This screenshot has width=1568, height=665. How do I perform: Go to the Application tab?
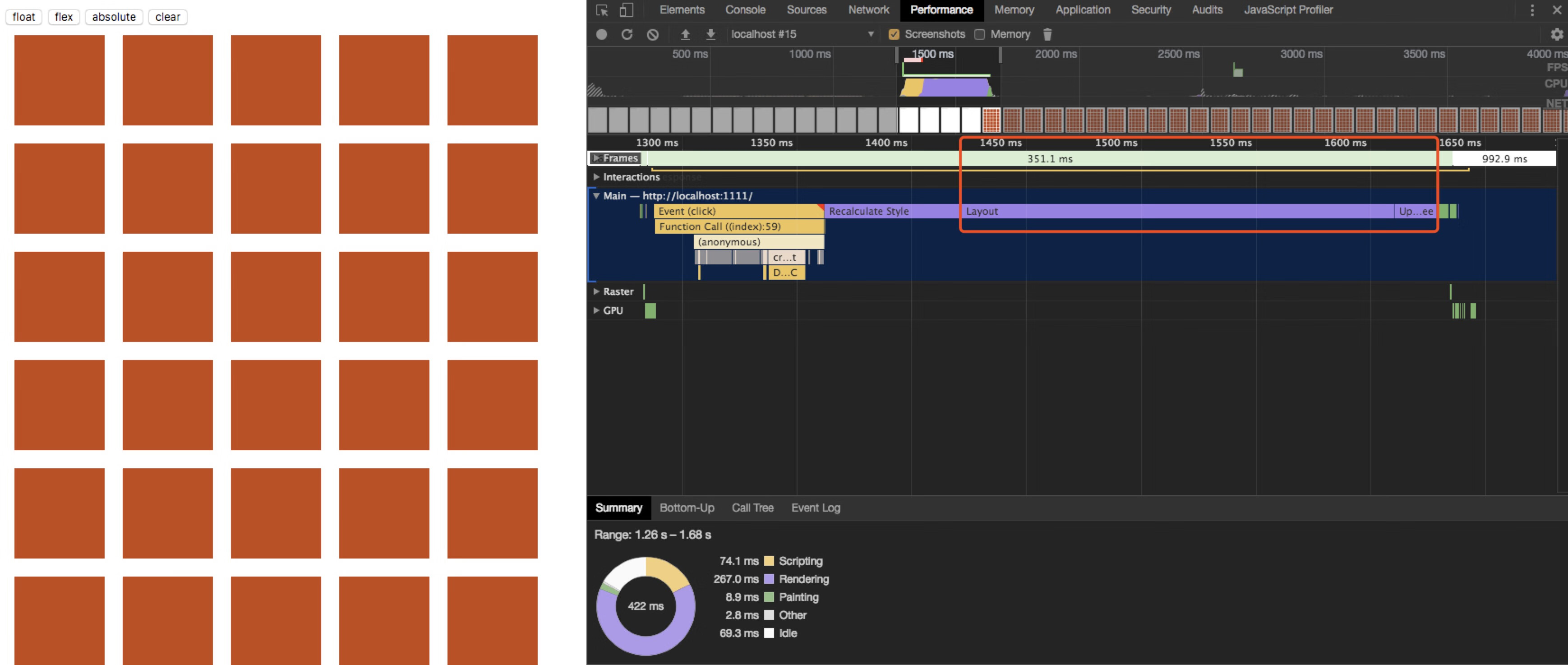[x=1083, y=10]
